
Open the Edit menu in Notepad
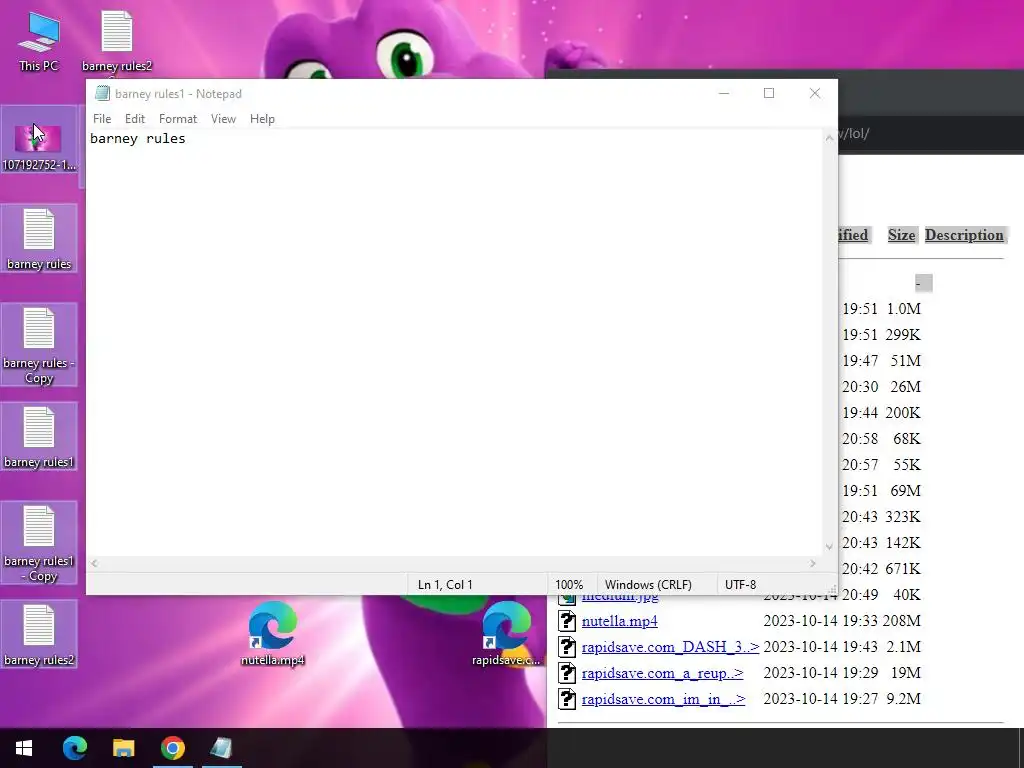(135, 119)
